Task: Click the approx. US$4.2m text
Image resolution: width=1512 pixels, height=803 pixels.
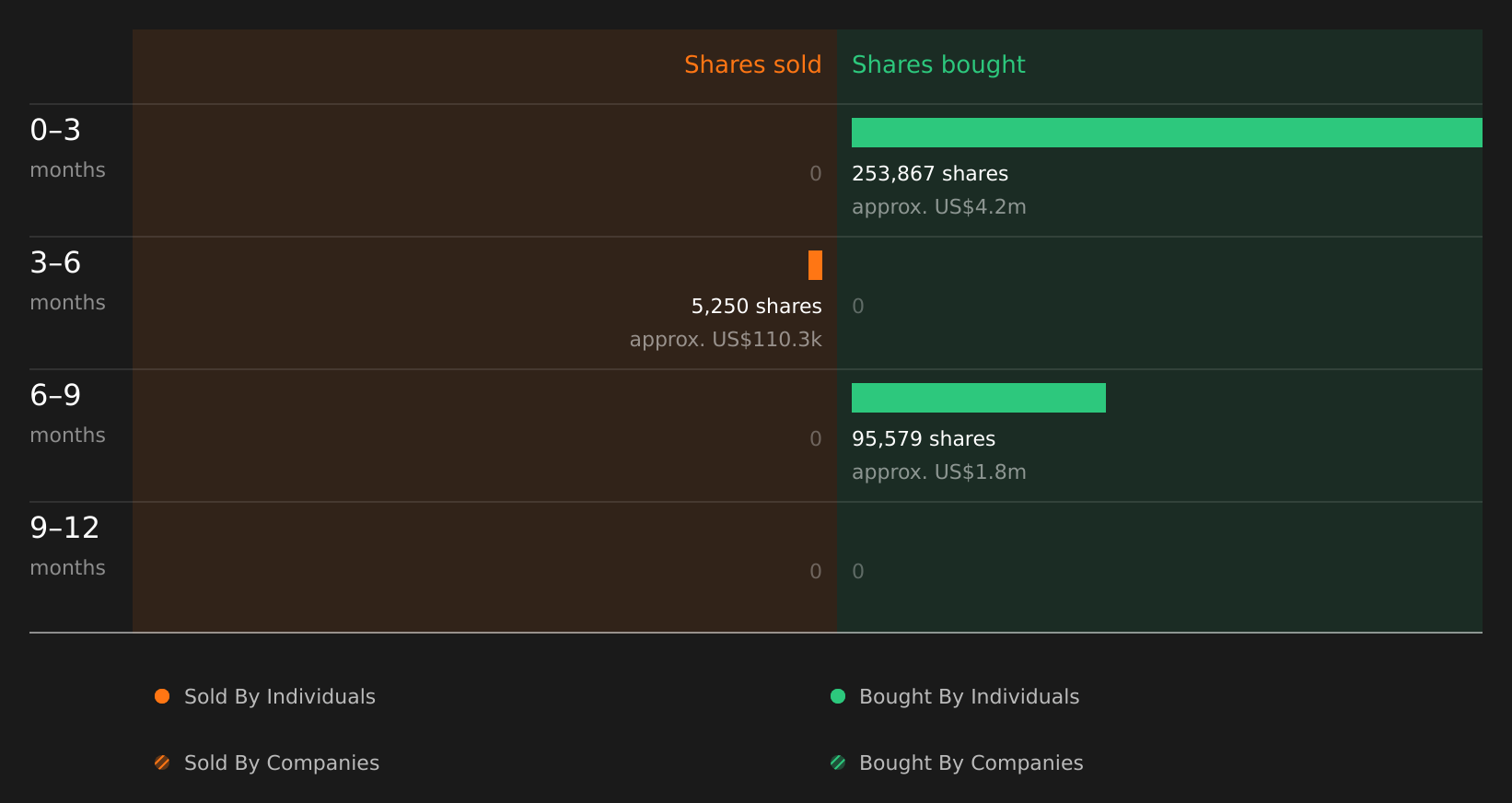Action: tap(938, 207)
